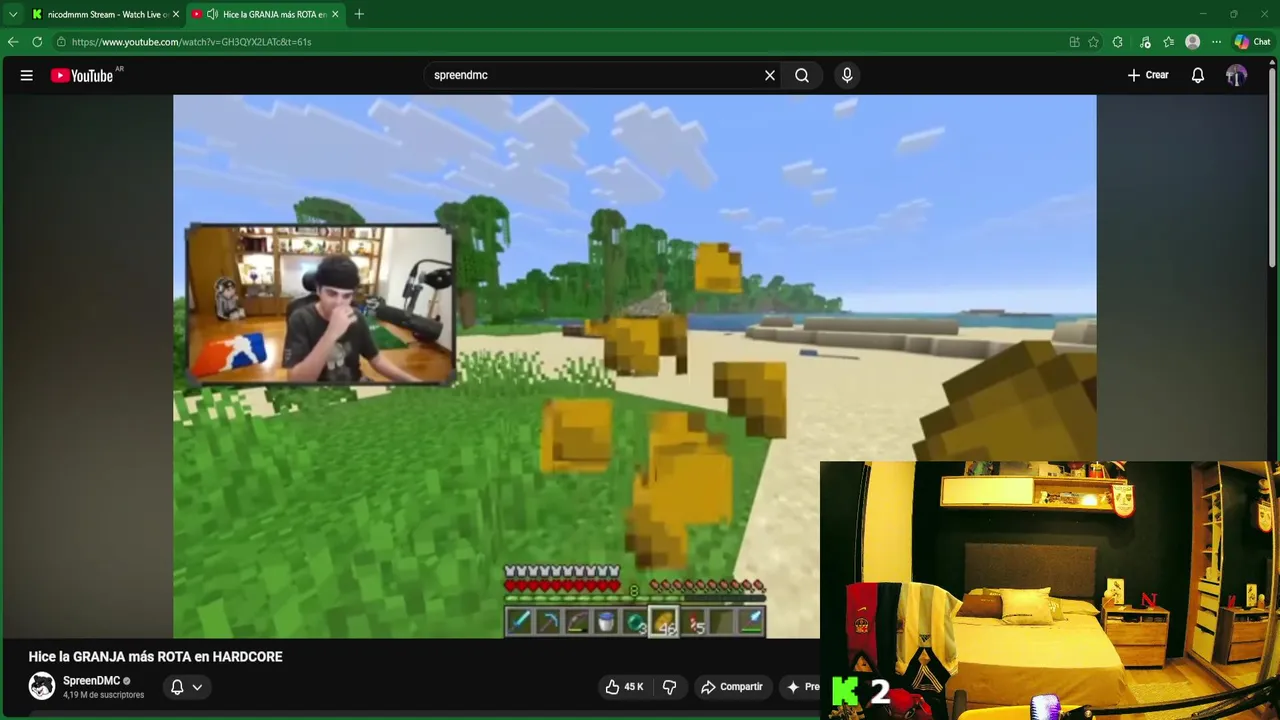Go to the YouTube home logo
This screenshot has width=1280, height=720.
click(x=82, y=75)
